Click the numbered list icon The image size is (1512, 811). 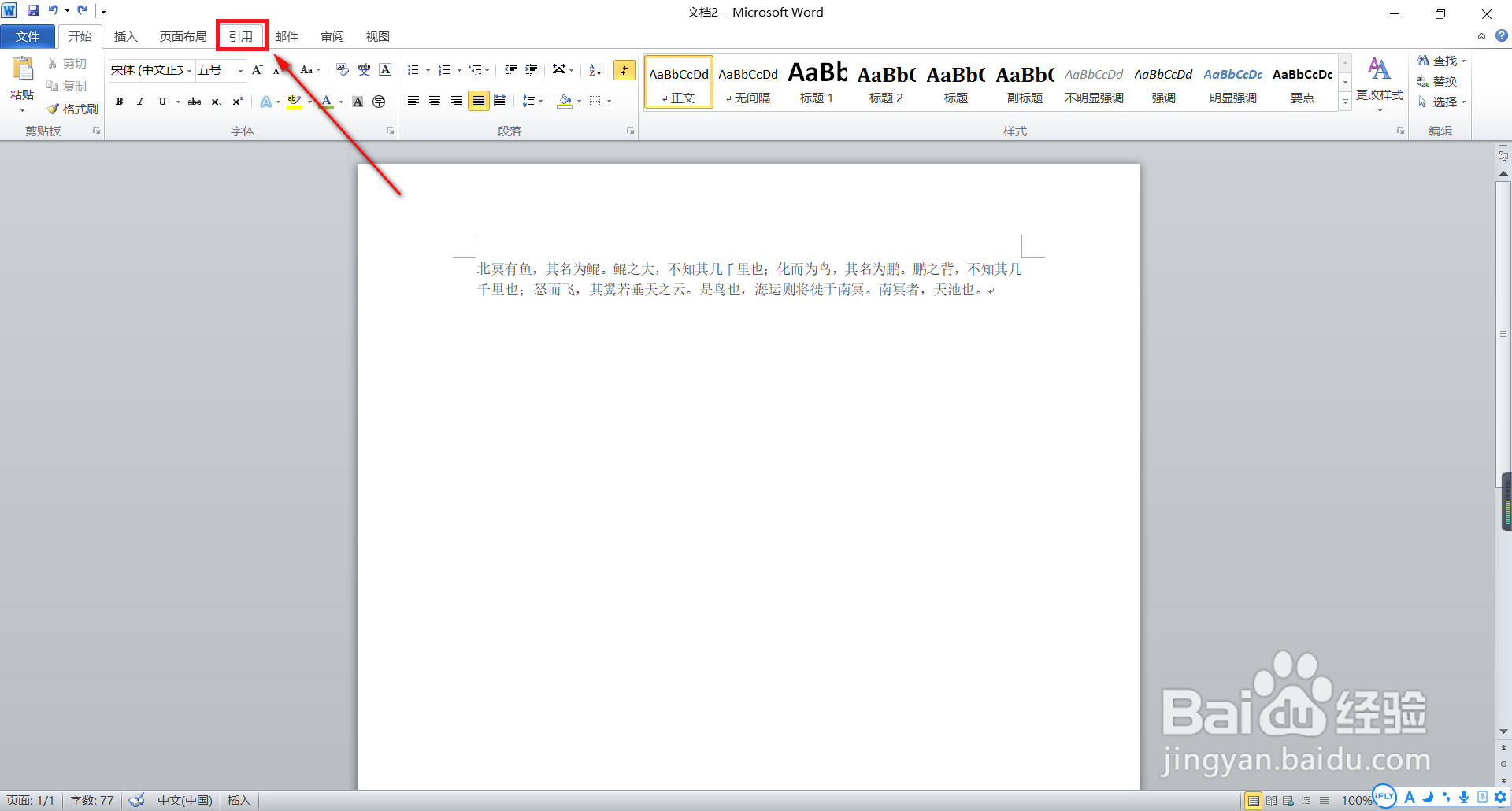[x=444, y=70]
